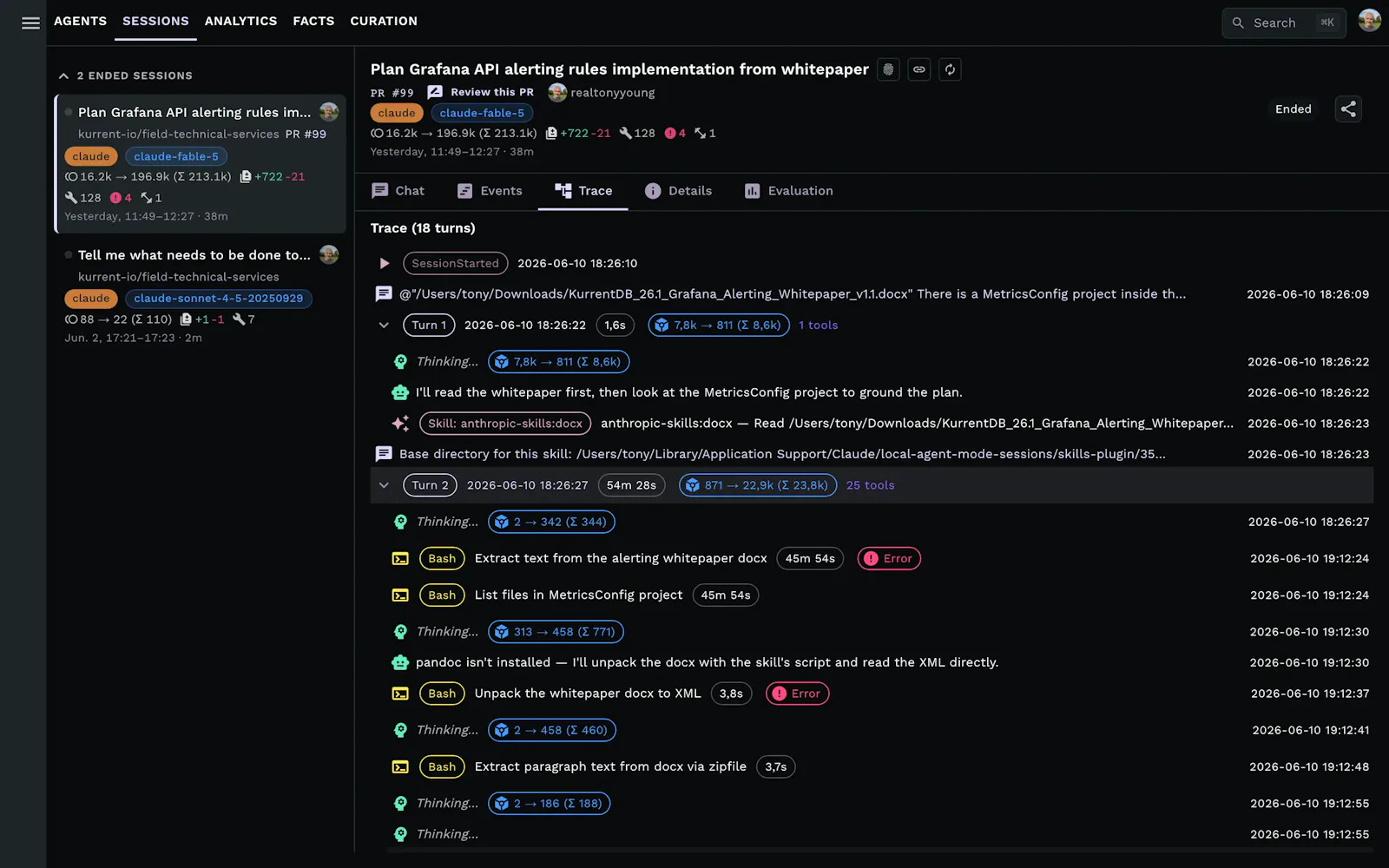Click the 54m 28s duration on Turn 2

click(x=631, y=485)
